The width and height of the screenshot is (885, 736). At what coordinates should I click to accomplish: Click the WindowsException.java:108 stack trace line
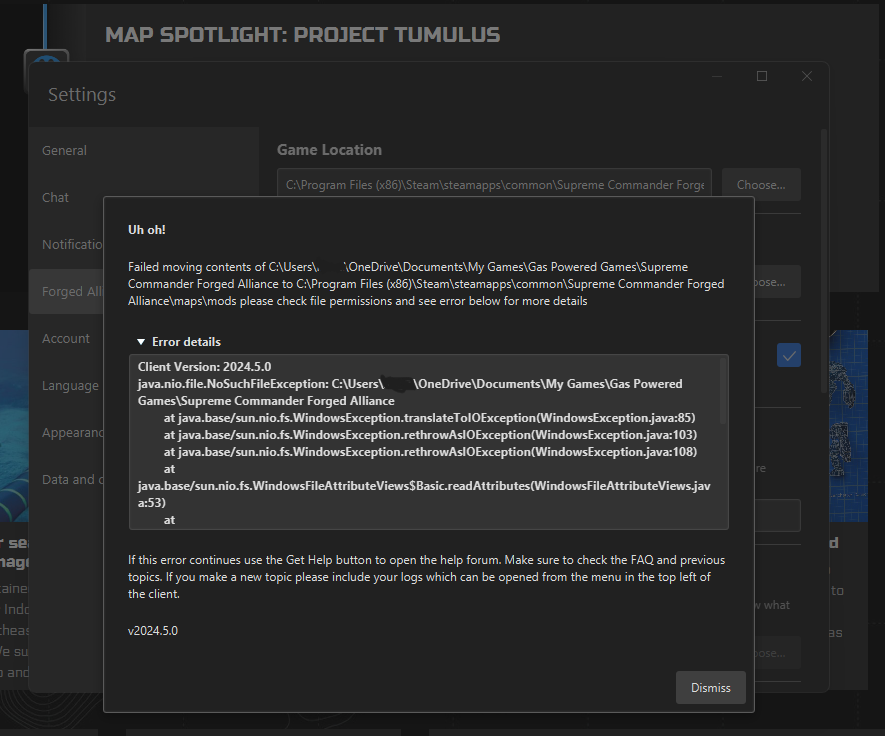(430, 452)
